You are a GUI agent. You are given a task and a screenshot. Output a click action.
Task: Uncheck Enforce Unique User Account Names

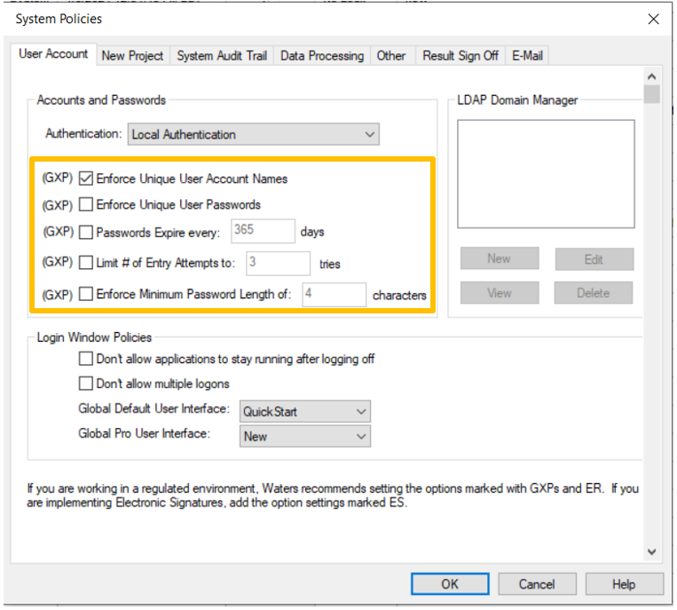tap(86, 179)
